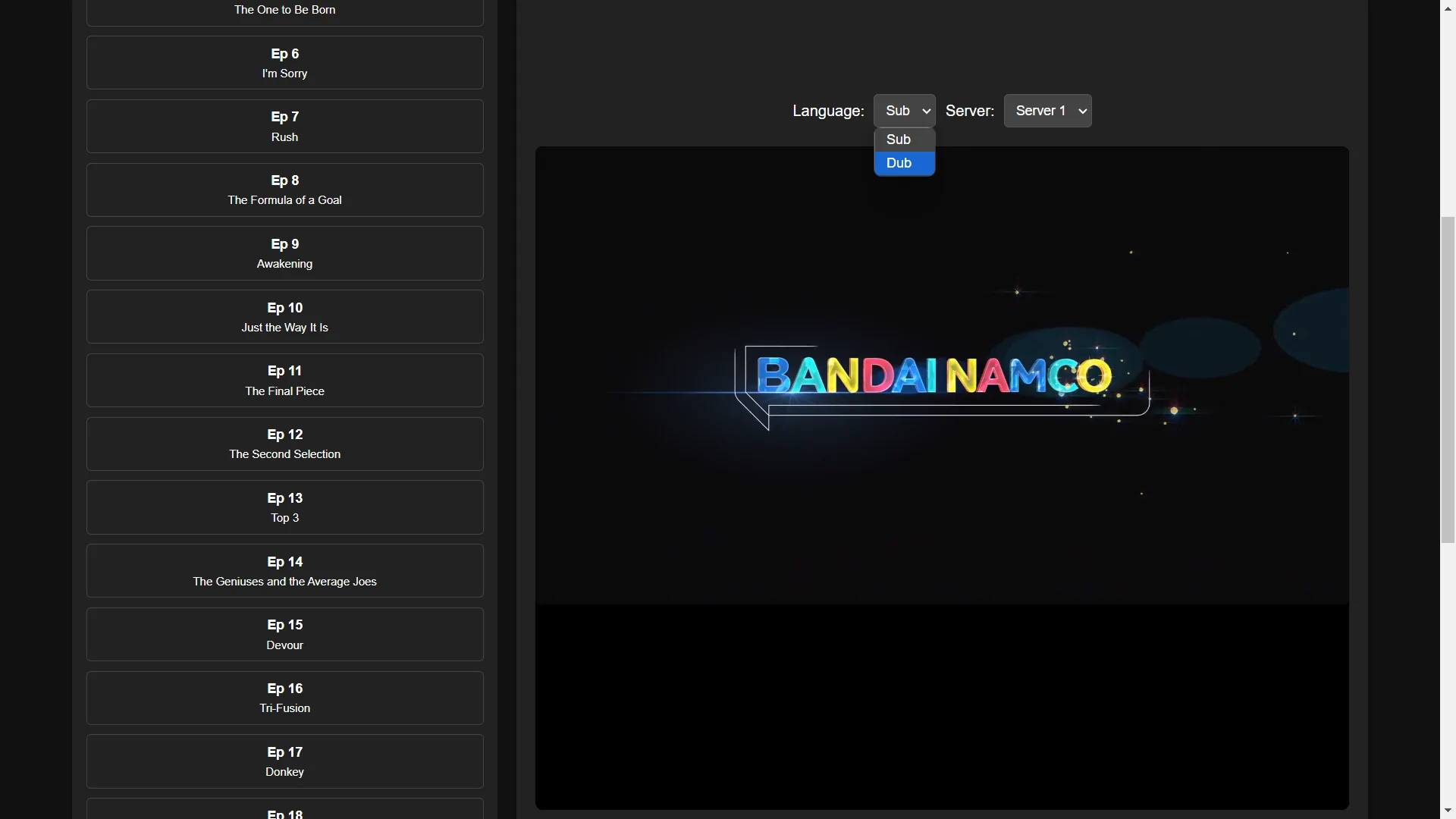Select Dub from the language dropdown
This screenshot has width=1456, height=819.
pos(903,163)
